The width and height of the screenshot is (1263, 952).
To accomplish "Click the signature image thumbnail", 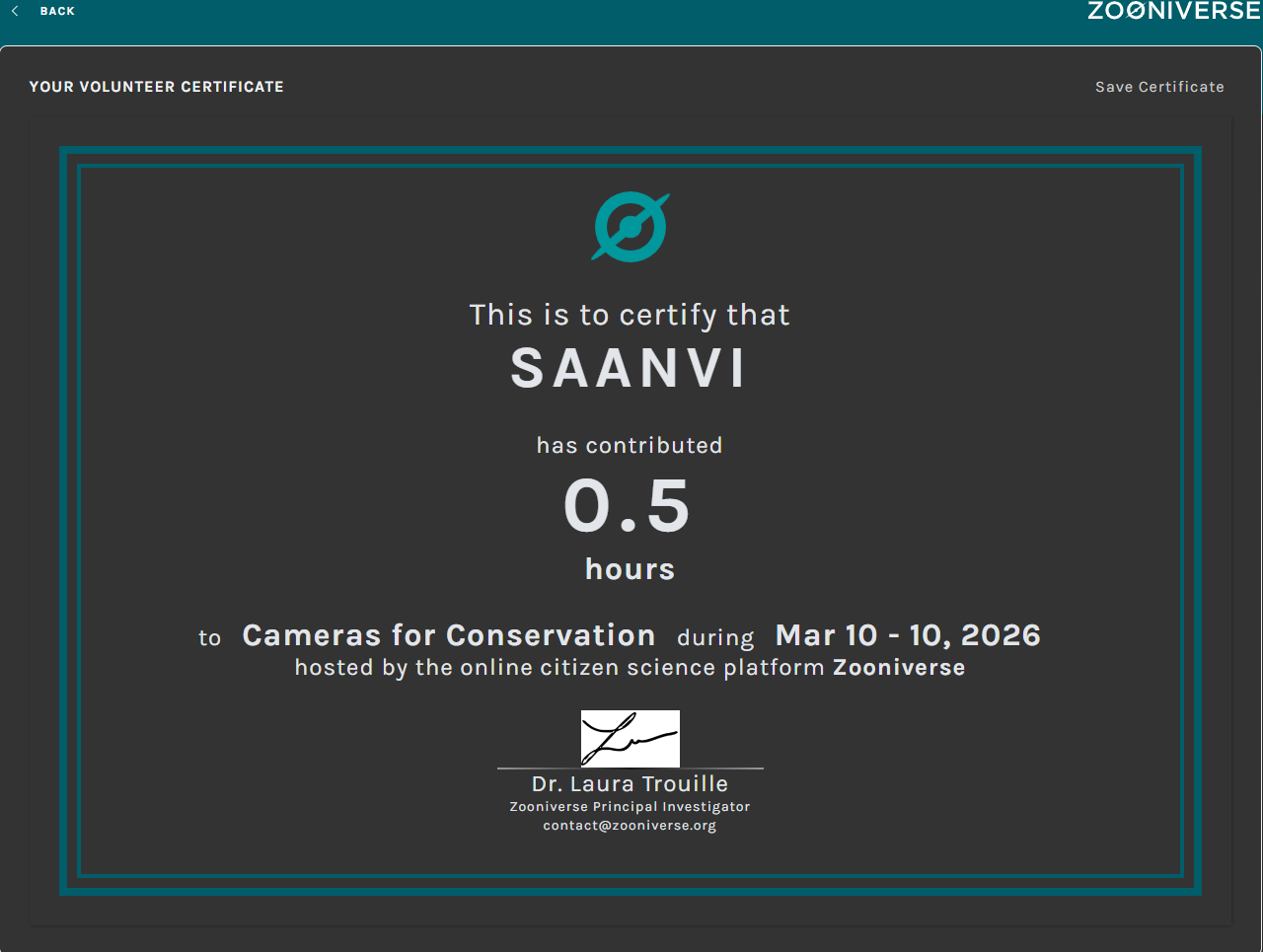I will tap(631, 739).
